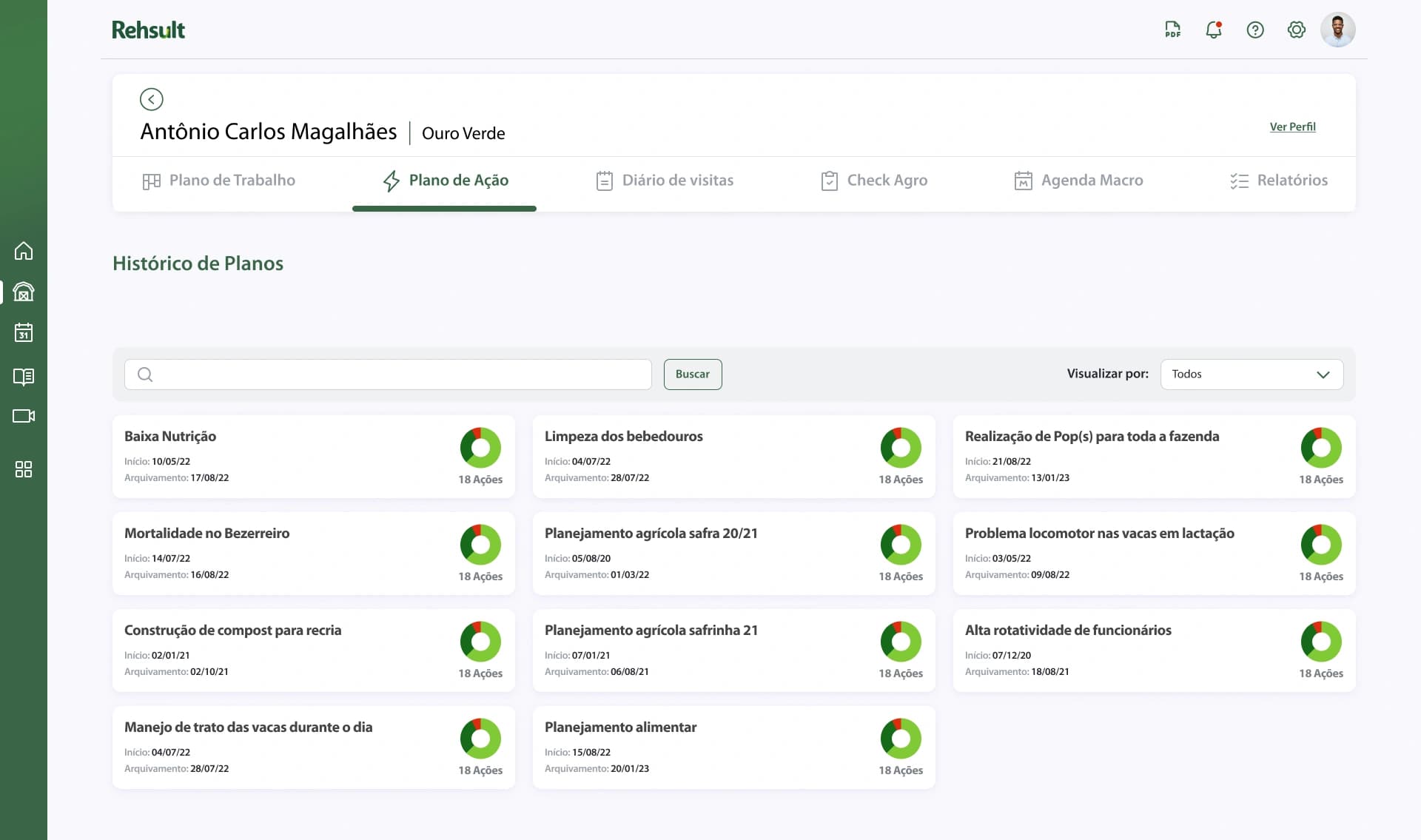This screenshot has height=840, width=1421.
Task: Go back using the circled arrow
Action: point(152,99)
